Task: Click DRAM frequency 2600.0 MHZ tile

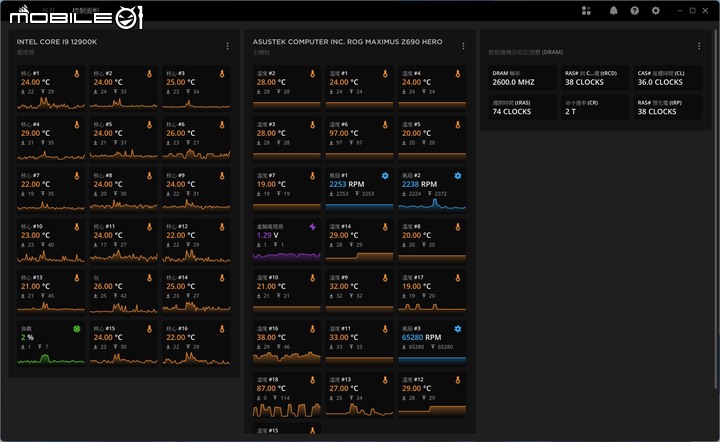Action: (522, 78)
